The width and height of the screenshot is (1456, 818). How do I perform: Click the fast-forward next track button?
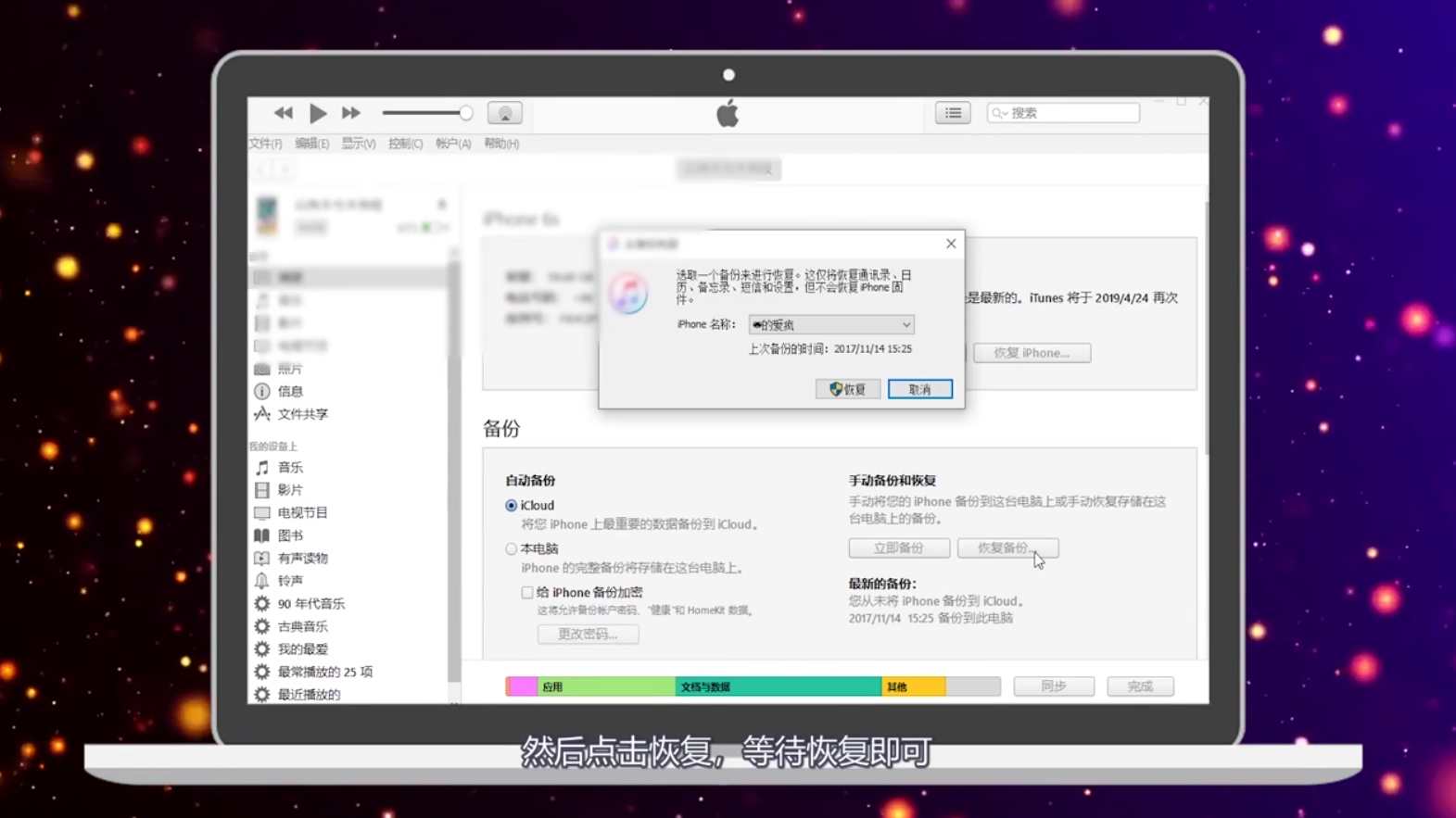click(351, 113)
